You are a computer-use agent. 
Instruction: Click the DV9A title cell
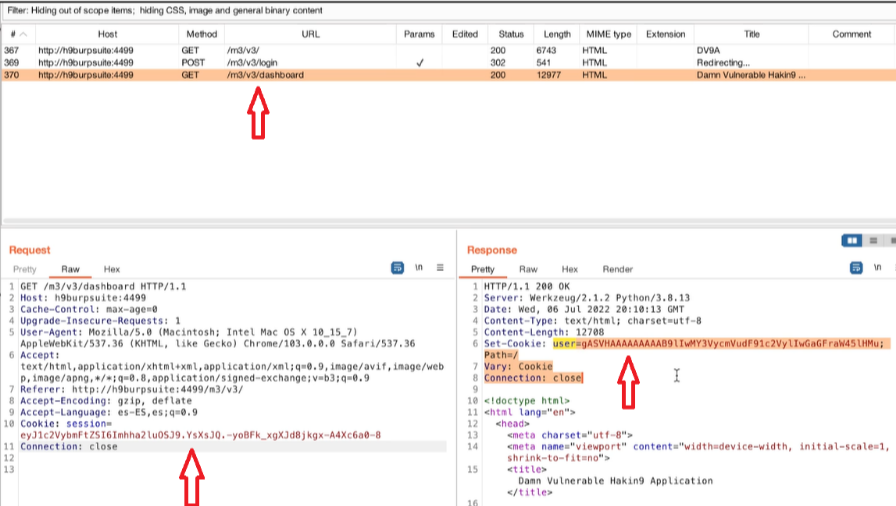tap(708, 50)
